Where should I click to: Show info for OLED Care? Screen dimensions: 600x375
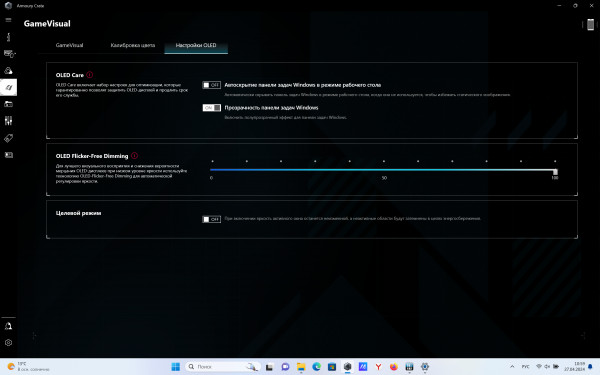[x=90, y=75]
